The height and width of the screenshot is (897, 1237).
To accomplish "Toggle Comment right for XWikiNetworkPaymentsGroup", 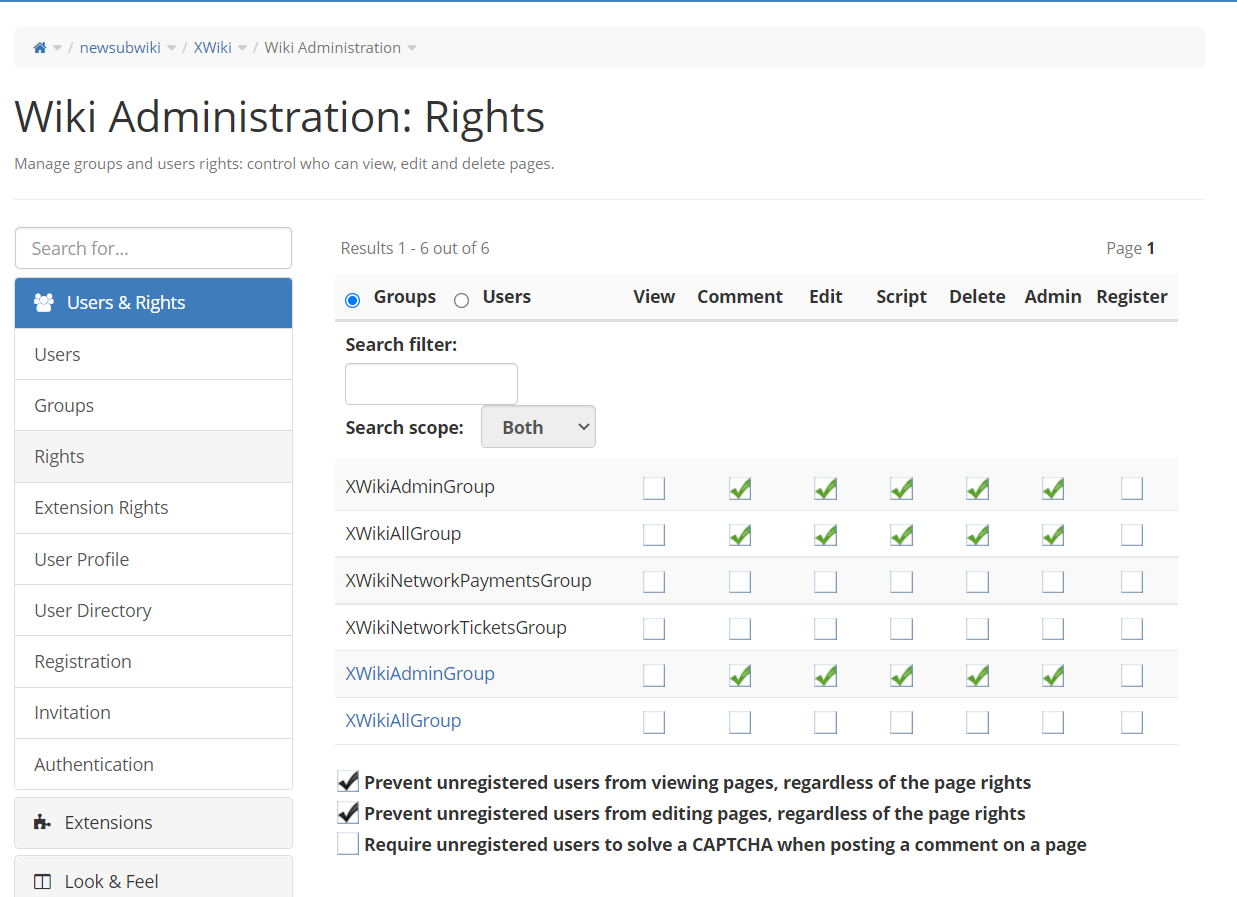I will [740, 581].
